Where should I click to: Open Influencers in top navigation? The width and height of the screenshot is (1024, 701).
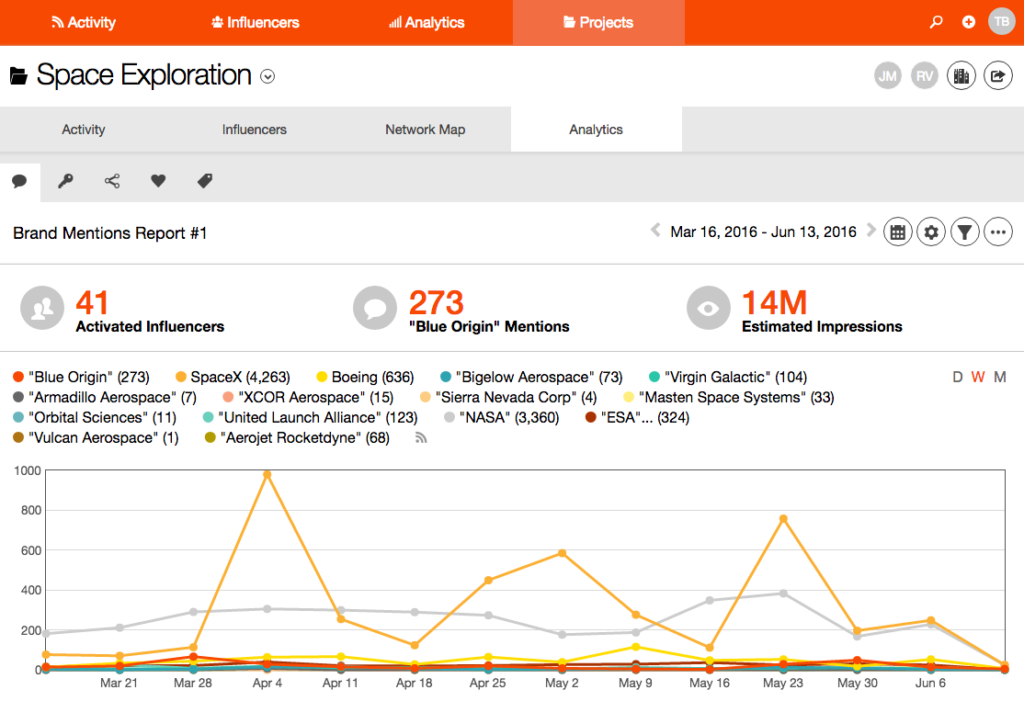(x=255, y=22)
